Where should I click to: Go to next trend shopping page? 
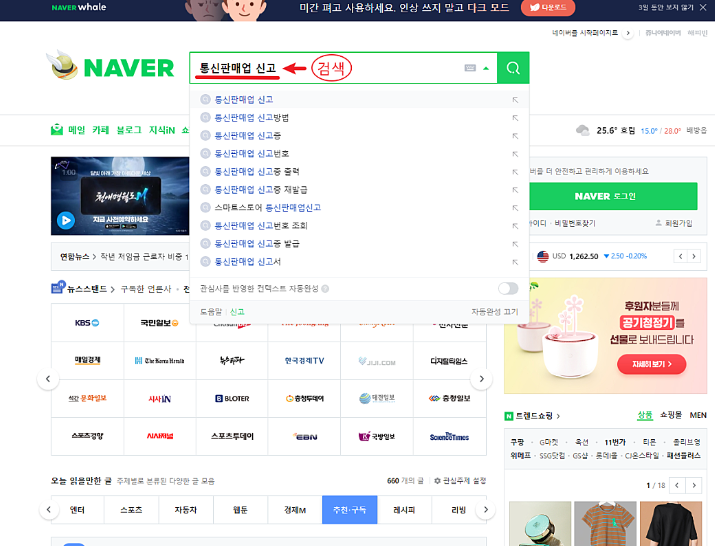tap(694, 485)
